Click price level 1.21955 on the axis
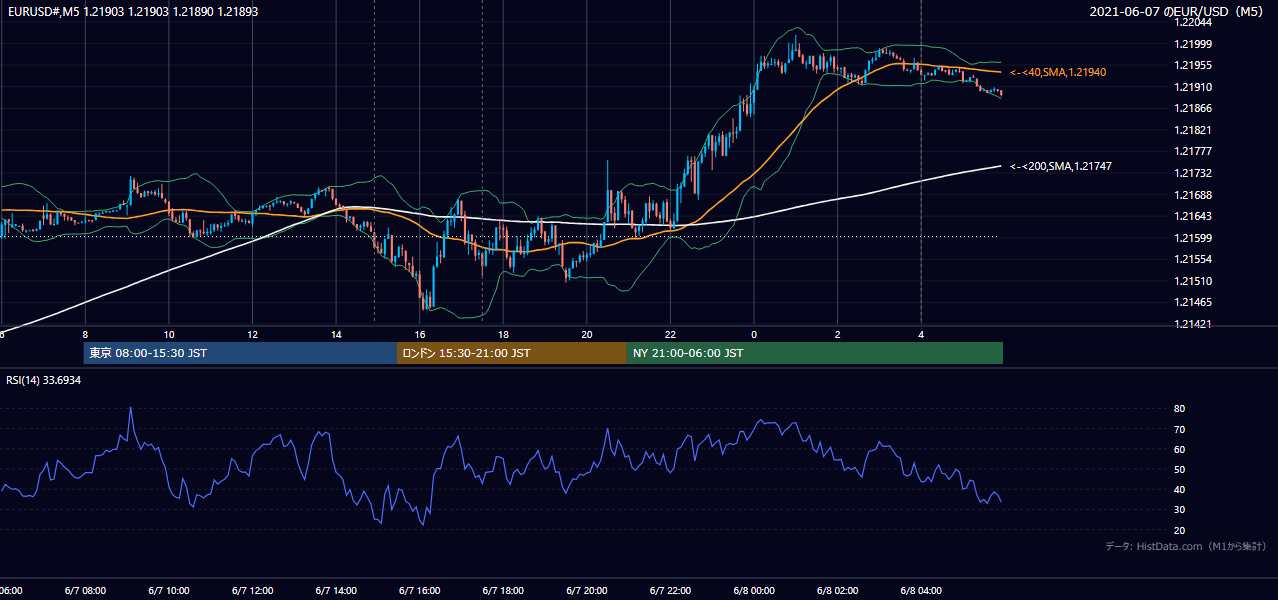Screen dimensions: 1278x600 click(x=1195, y=65)
